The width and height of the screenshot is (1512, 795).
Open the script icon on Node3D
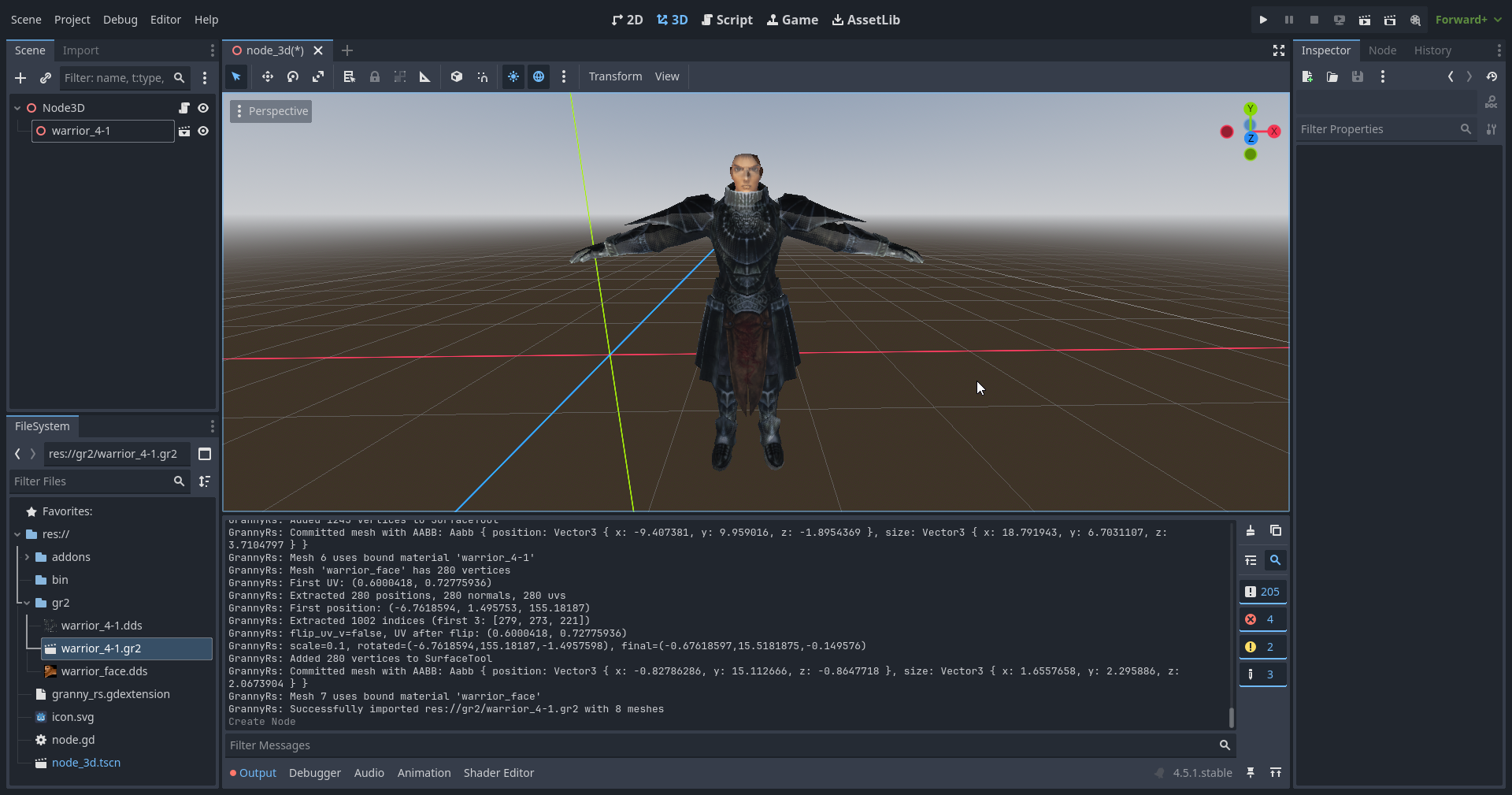click(x=184, y=108)
